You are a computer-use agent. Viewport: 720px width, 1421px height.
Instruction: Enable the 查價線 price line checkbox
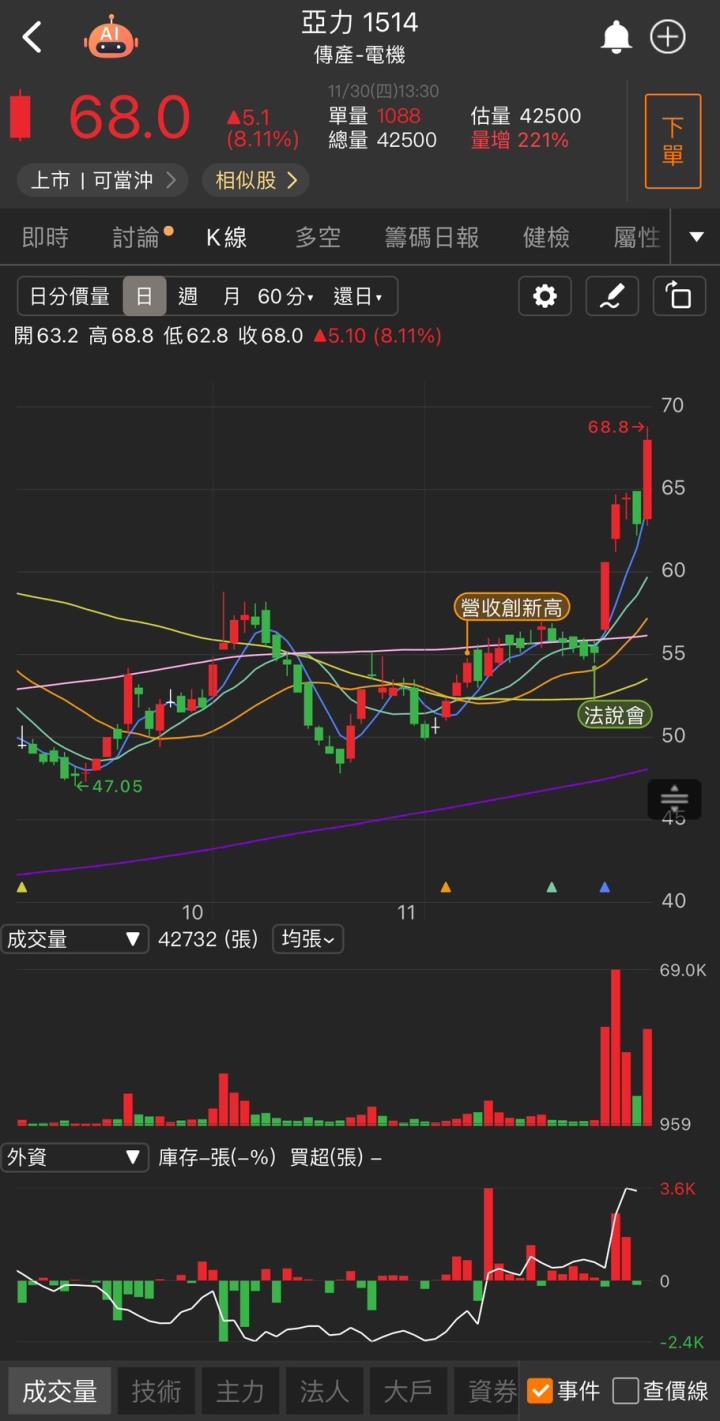(x=626, y=1390)
